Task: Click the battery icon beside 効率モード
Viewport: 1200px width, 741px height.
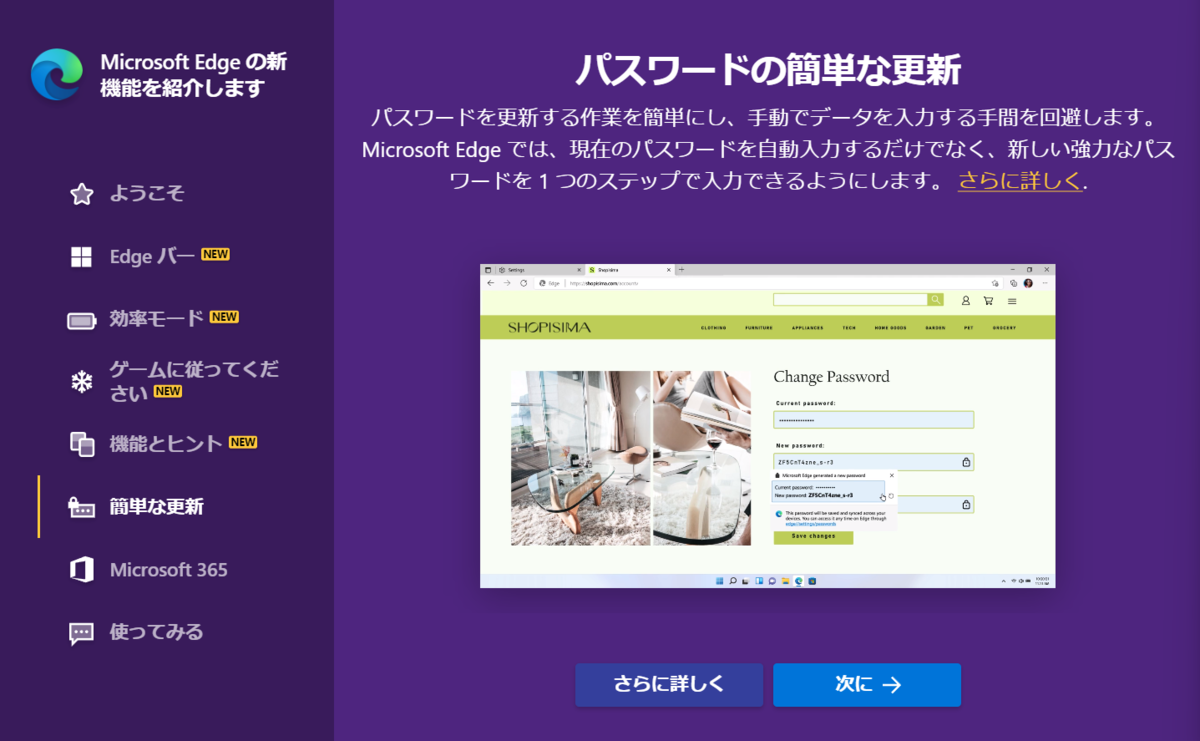Action: (x=82, y=320)
